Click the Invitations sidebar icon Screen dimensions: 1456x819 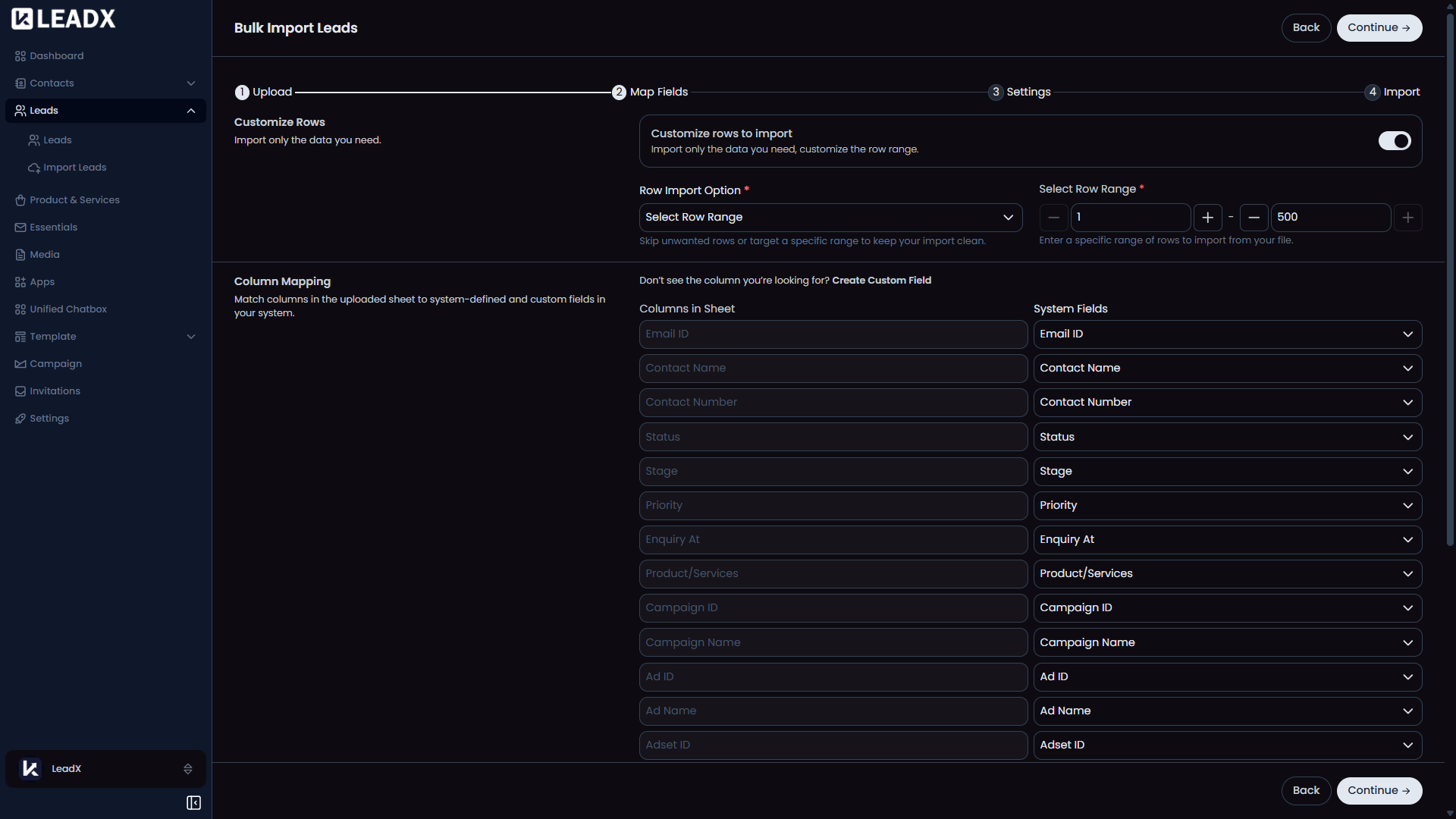coord(20,391)
